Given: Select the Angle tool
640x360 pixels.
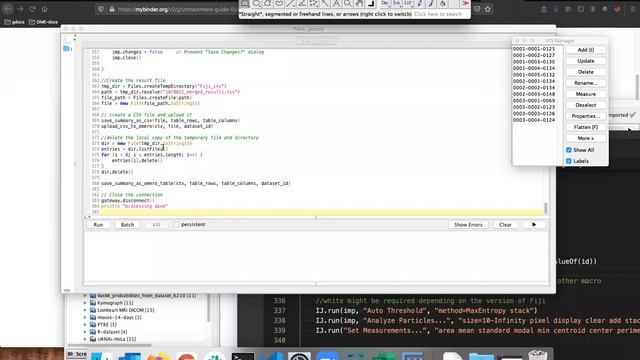Looking at the screenshot, I should tap(302, 4).
